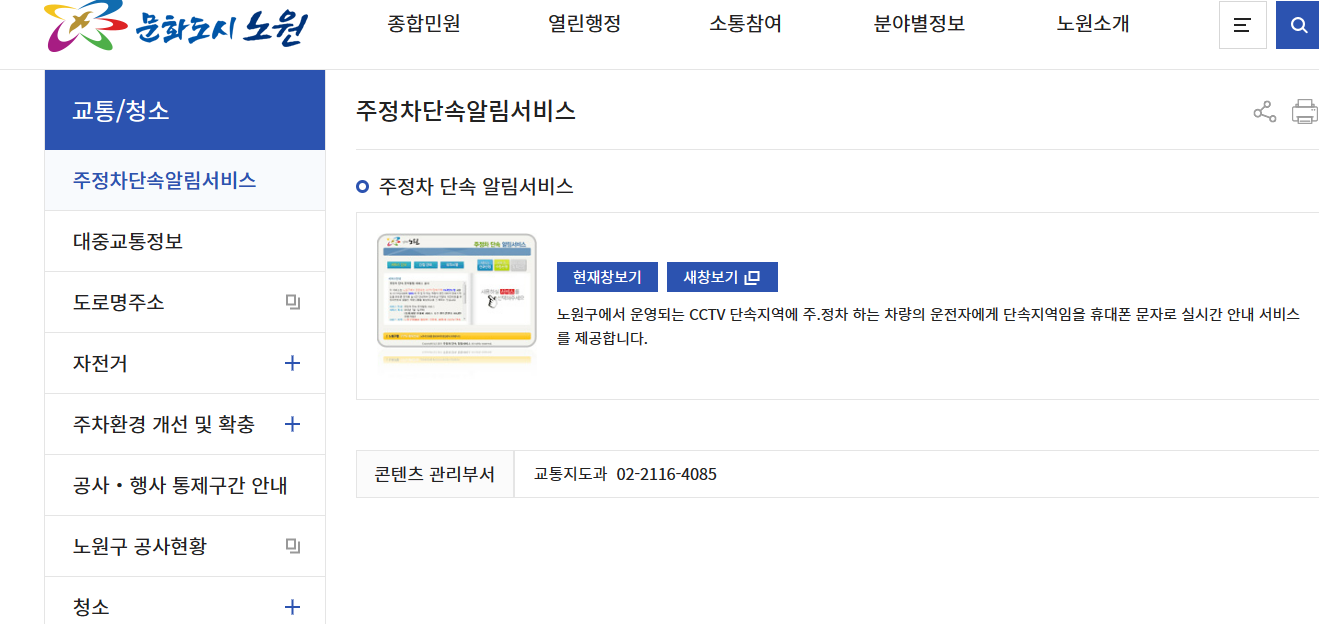Select 청소 sidebar item
The width and height of the screenshot is (1319, 624).
[x=185, y=600]
